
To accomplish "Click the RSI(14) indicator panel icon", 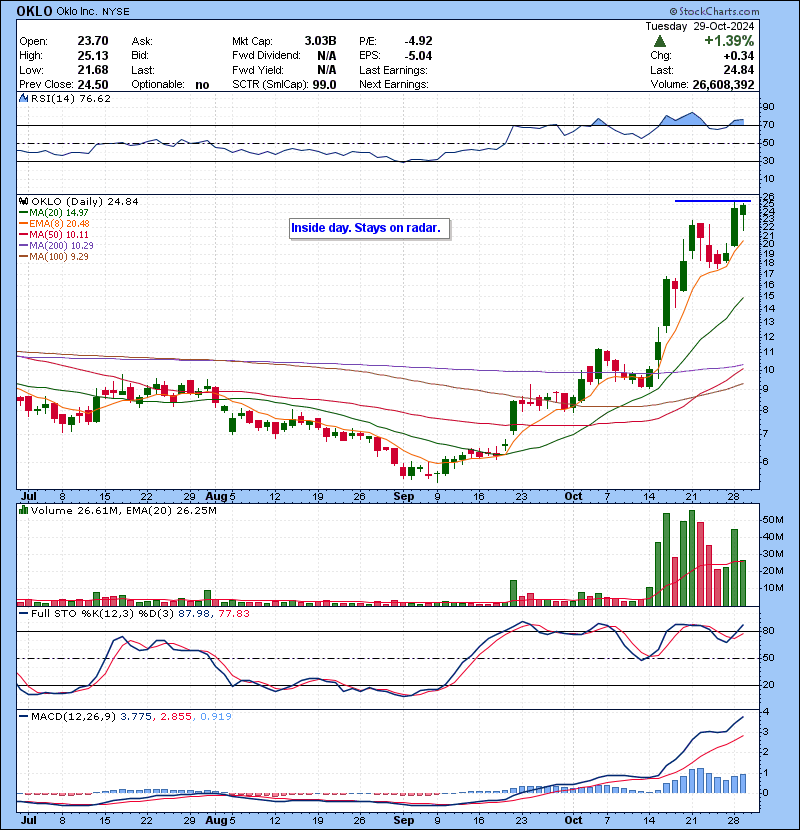I will [x=23, y=98].
